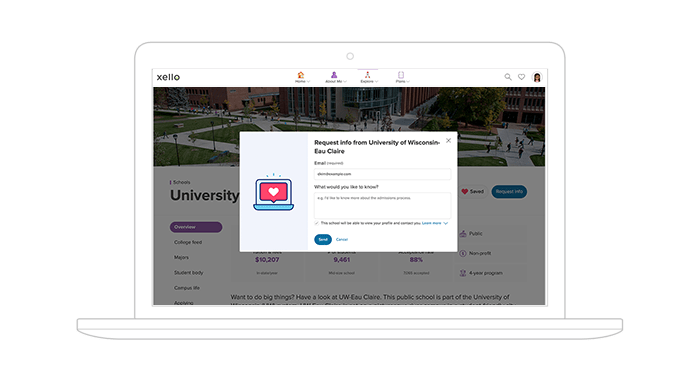Open the About Me navigation menu
This screenshot has width=700, height=381.
(x=335, y=77)
